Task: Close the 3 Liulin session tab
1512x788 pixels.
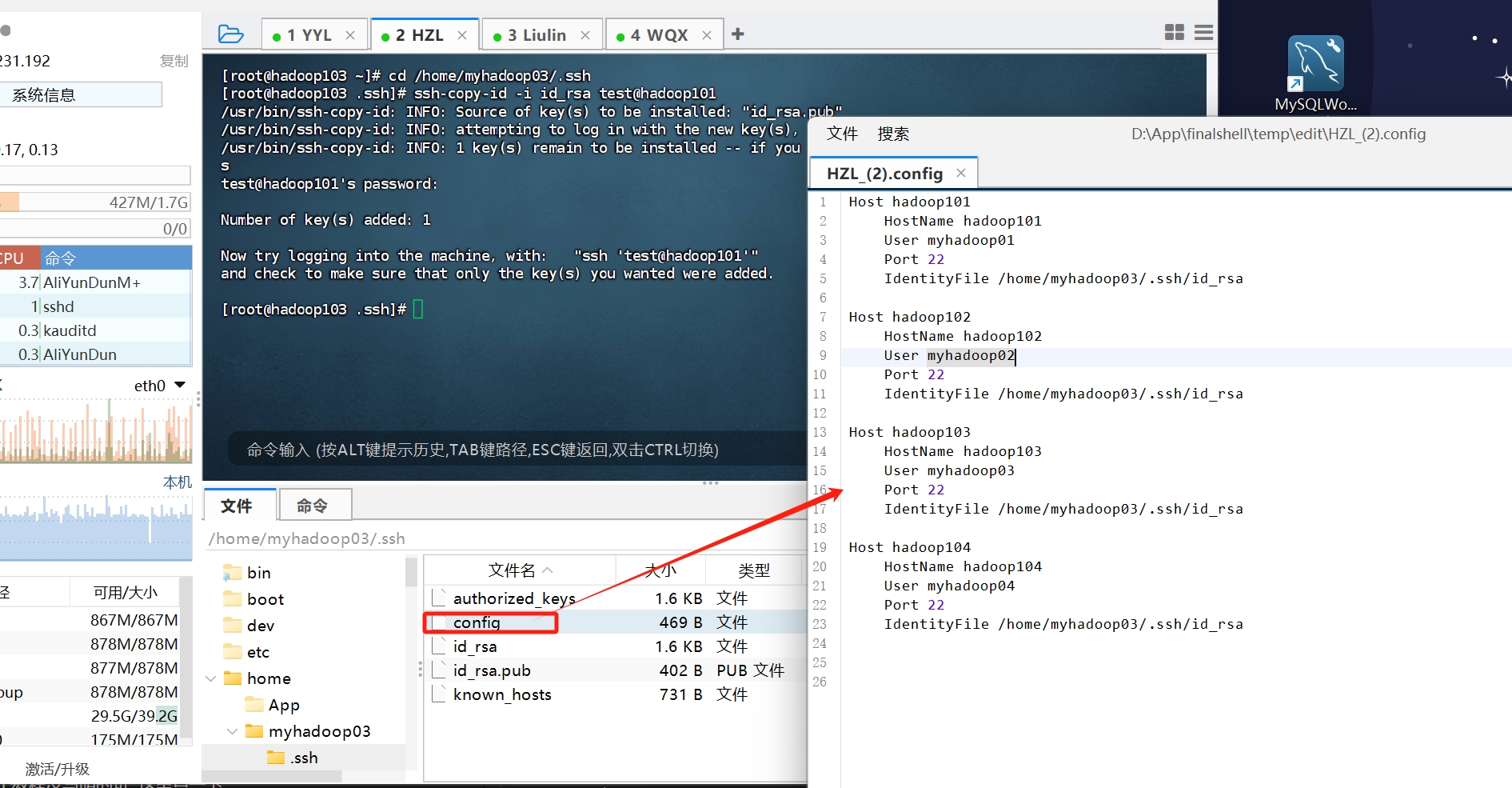Action: 585,35
